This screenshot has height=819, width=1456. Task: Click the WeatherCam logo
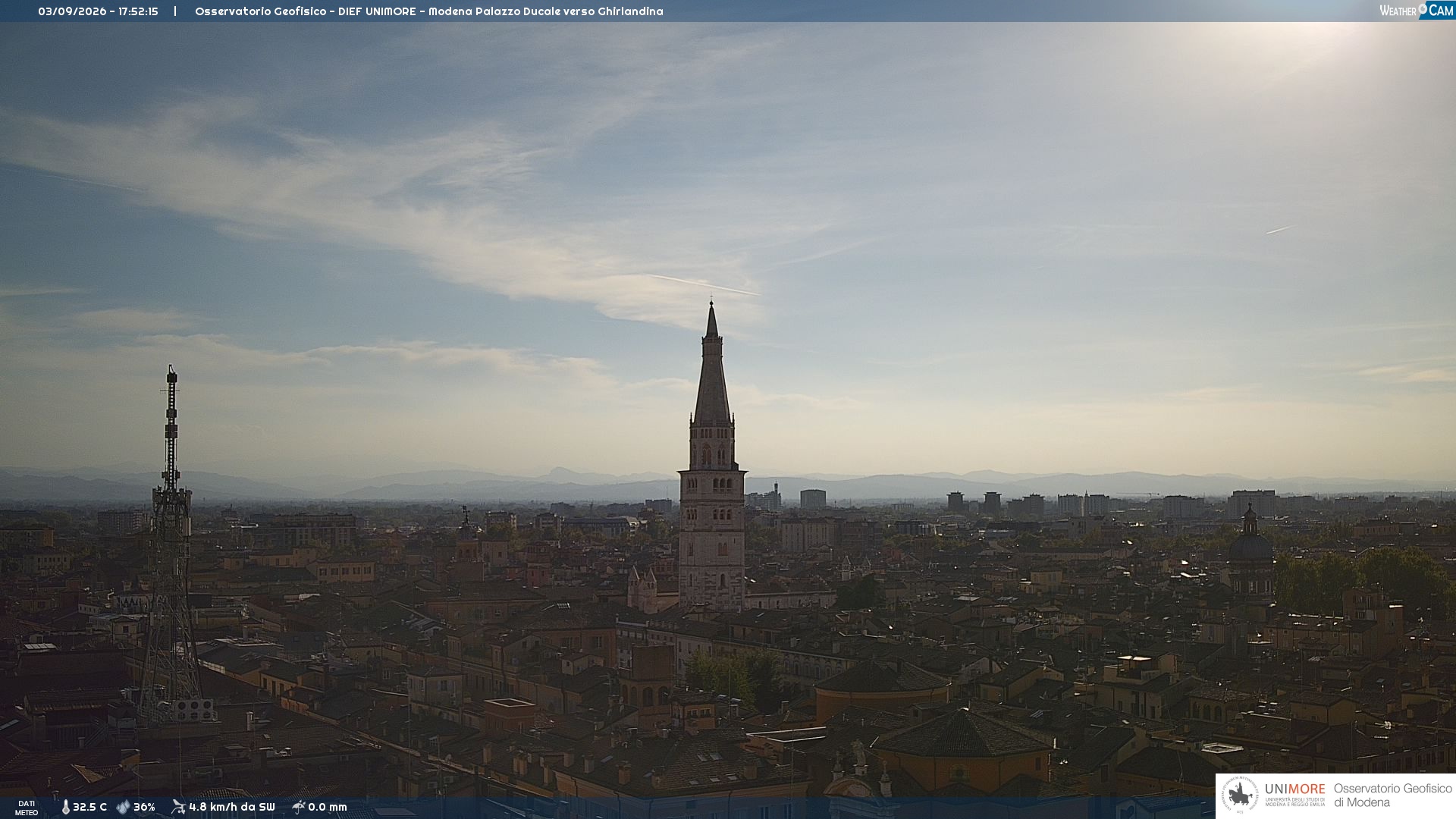point(1417,10)
